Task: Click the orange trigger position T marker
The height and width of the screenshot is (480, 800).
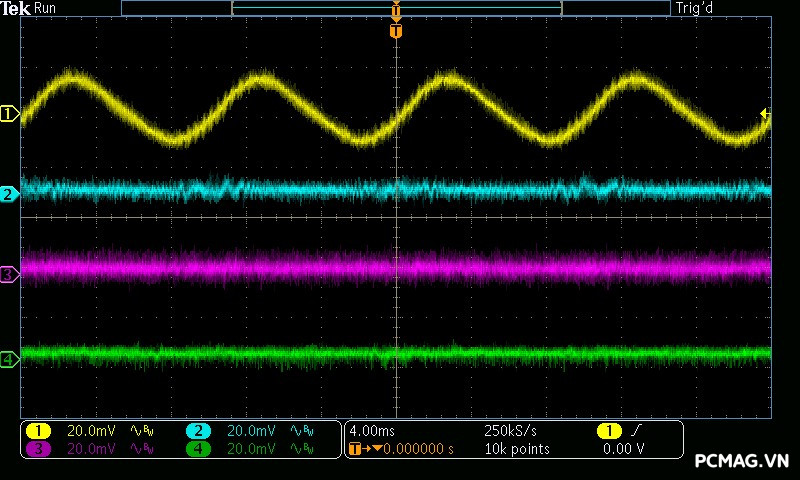Action: [x=396, y=32]
